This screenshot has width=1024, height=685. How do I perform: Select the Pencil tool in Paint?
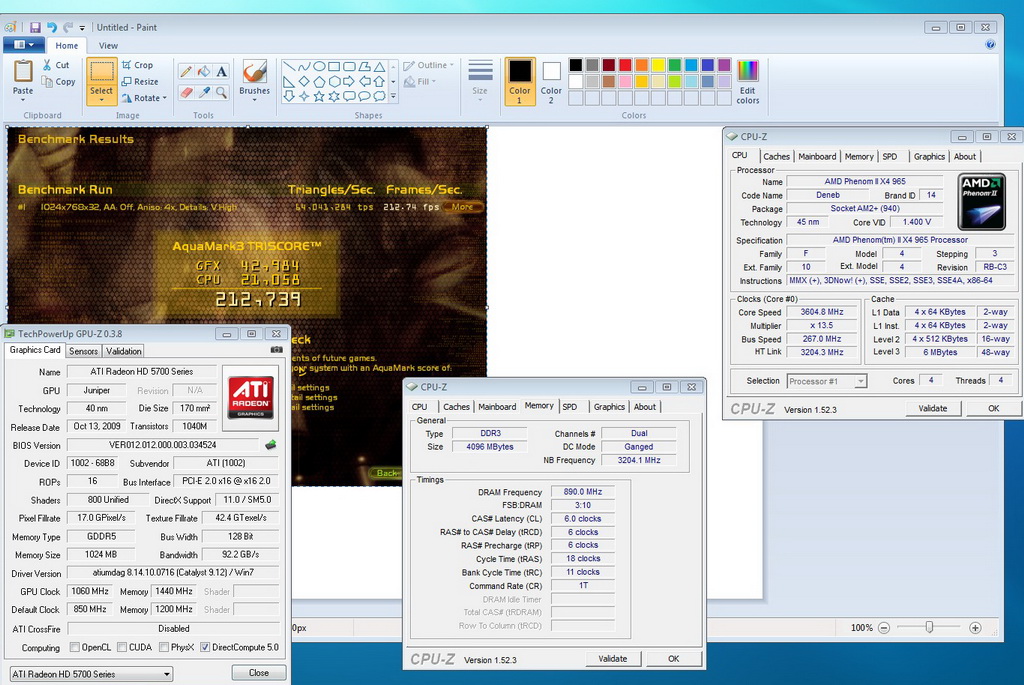185,72
